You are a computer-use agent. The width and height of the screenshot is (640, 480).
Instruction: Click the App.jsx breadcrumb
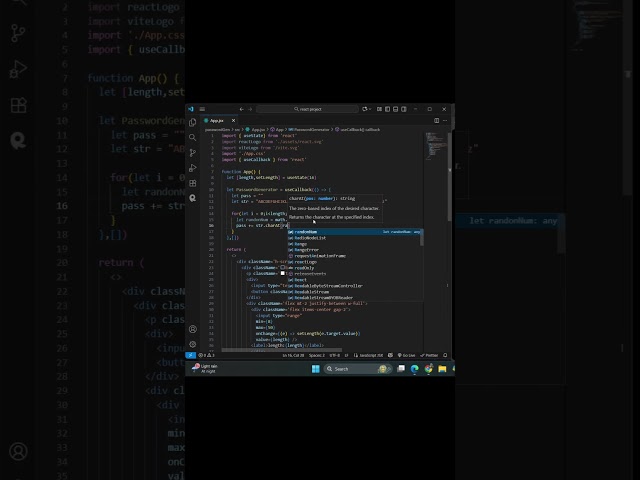pyautogui.click(x=256, y=129)
